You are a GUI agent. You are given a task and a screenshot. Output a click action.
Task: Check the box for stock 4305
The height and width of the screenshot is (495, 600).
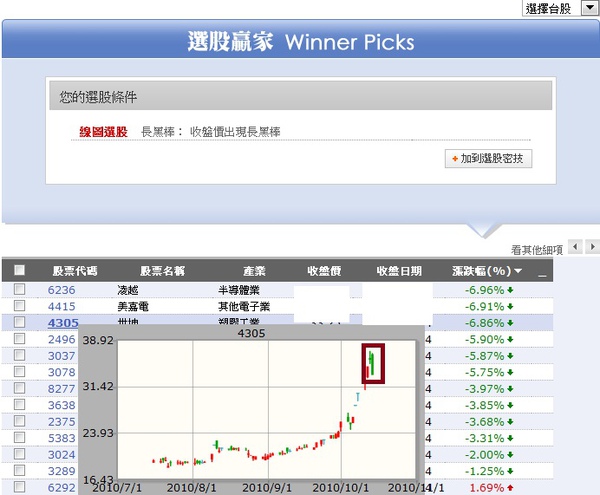(x=20, y=322)
